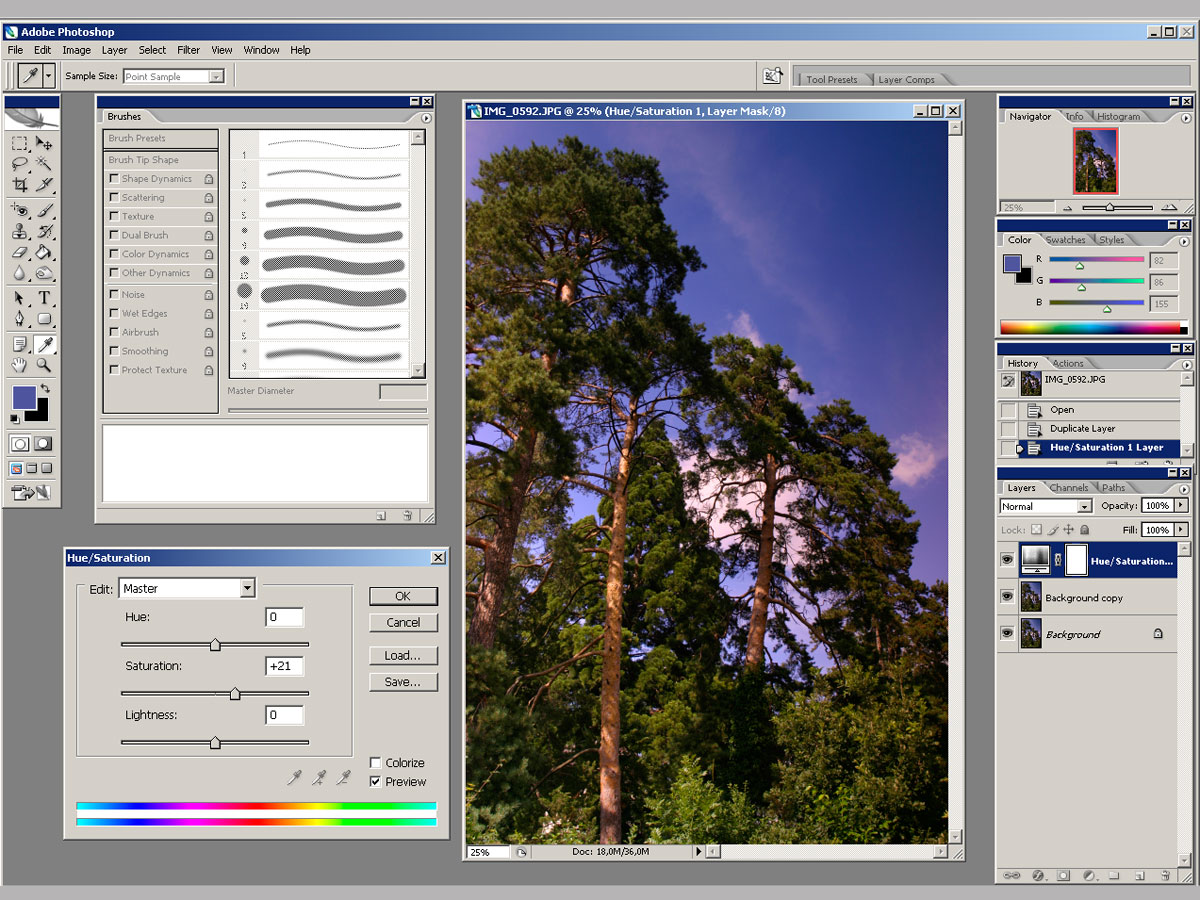Select the Lasso tool
The width and height of the screenshot is (1200, 900).
20,163
